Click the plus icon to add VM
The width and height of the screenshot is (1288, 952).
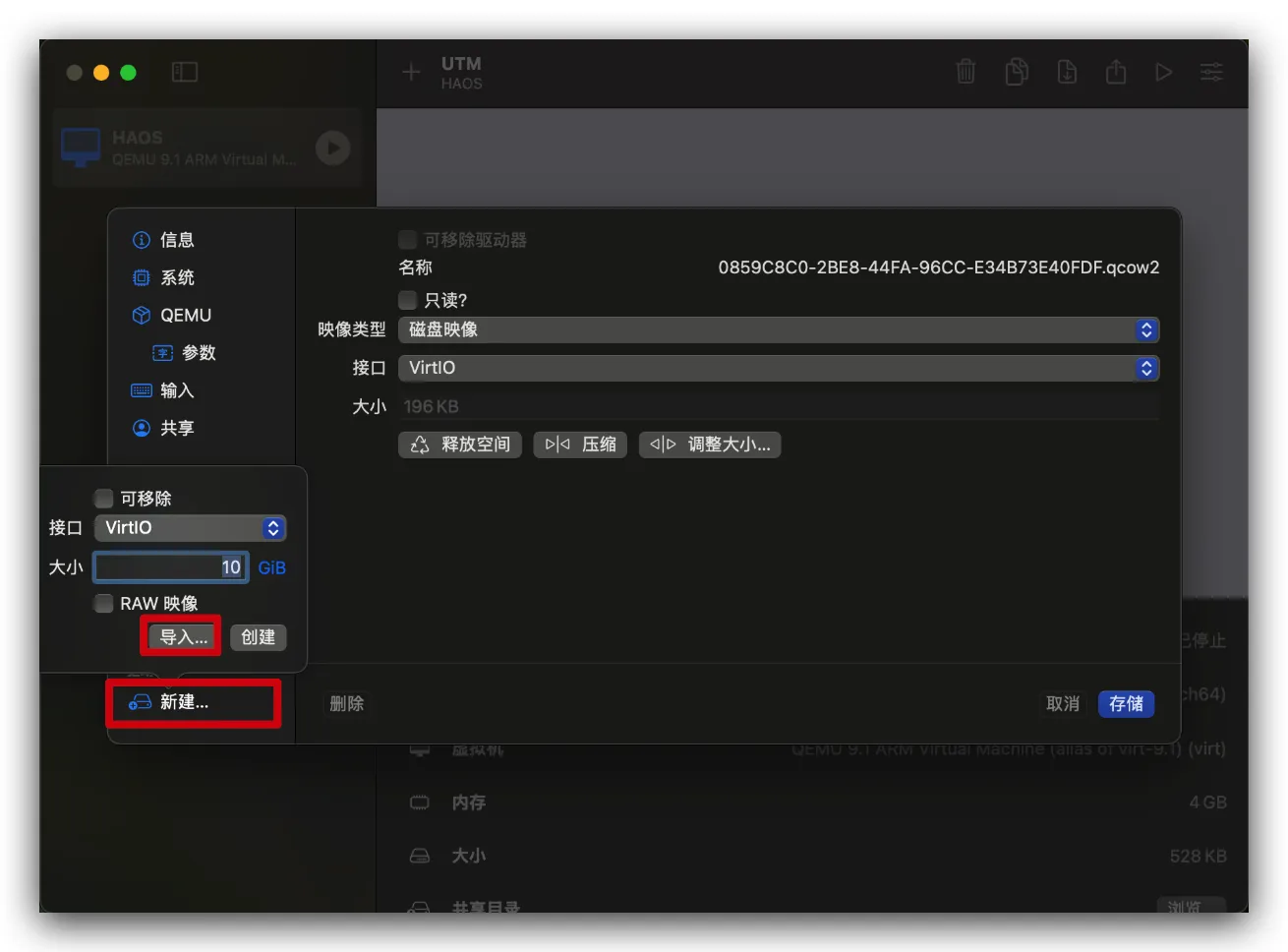[x=411, y=72]
